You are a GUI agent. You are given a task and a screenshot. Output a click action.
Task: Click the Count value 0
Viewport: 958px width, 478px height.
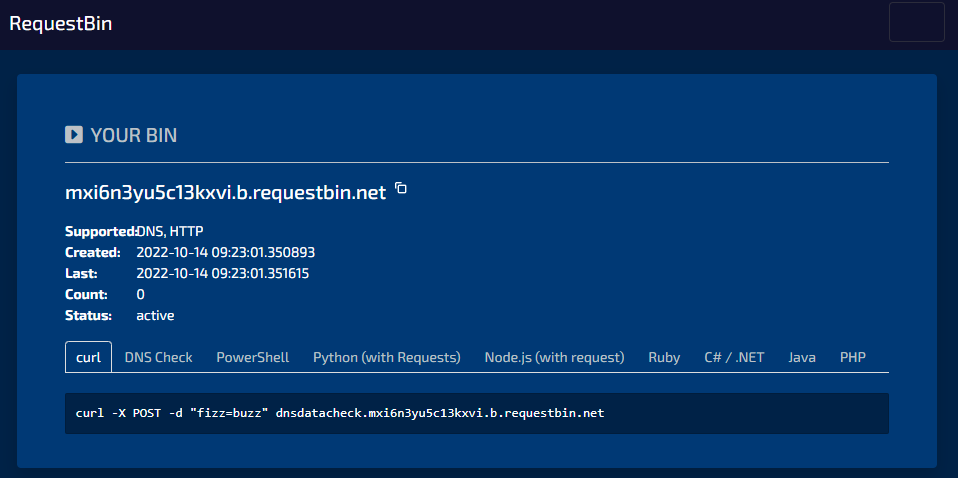tap(141, 295)
